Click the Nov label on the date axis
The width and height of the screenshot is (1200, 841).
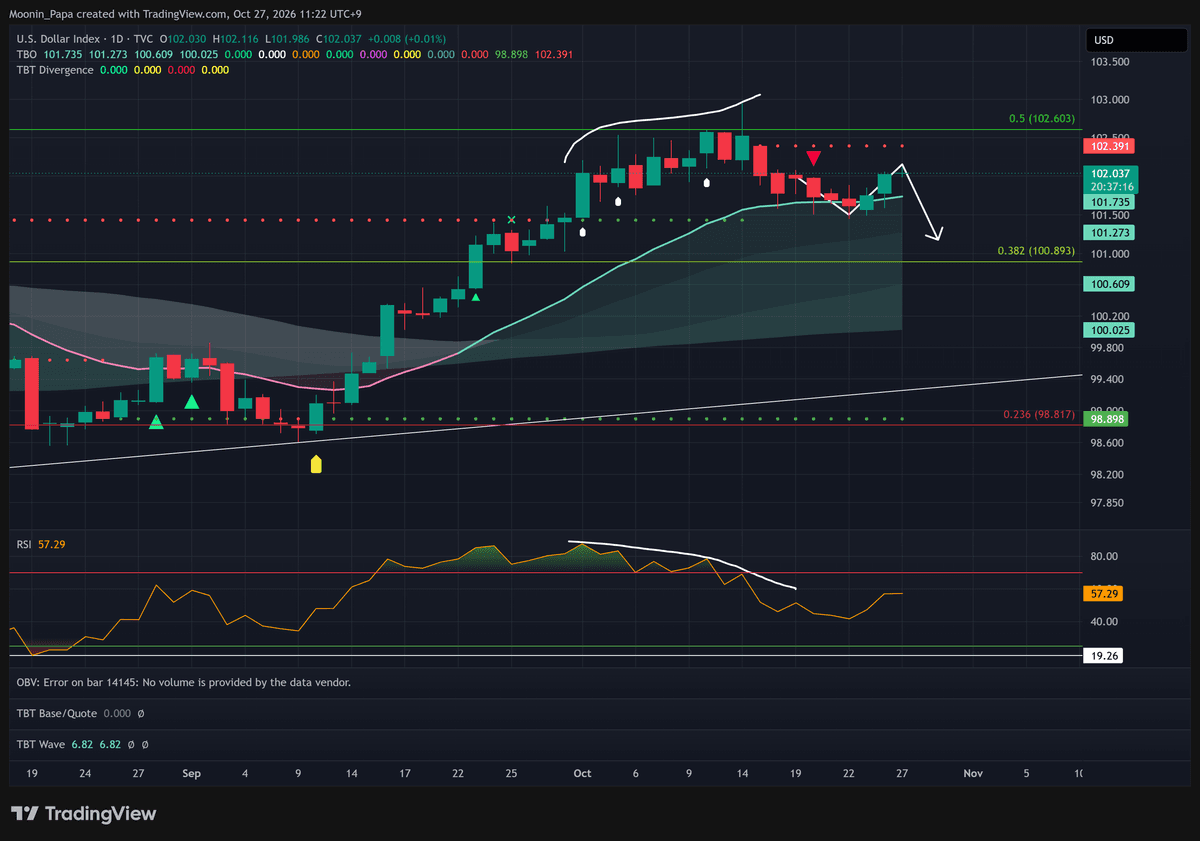click(x=973, y=773)
